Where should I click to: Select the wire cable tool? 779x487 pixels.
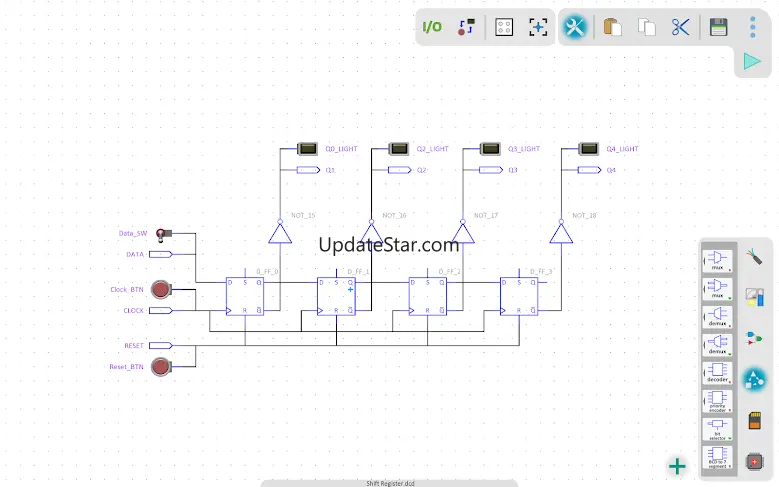tap(754, 257)
